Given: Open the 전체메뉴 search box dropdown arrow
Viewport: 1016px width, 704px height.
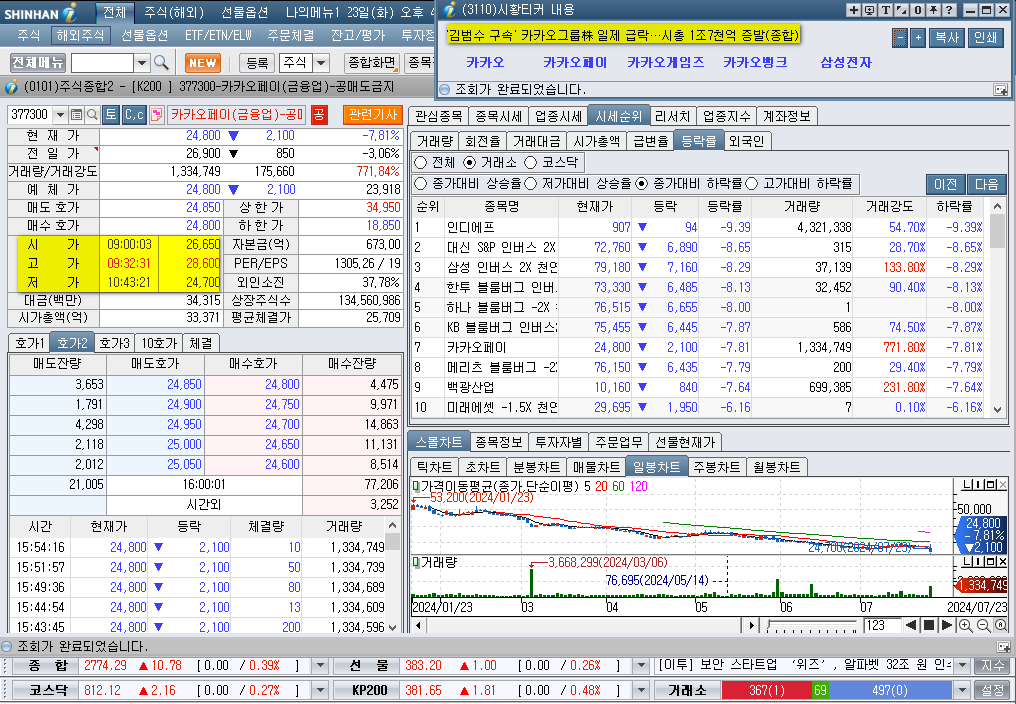Looking at the screenshot, I should click(142, 63).
